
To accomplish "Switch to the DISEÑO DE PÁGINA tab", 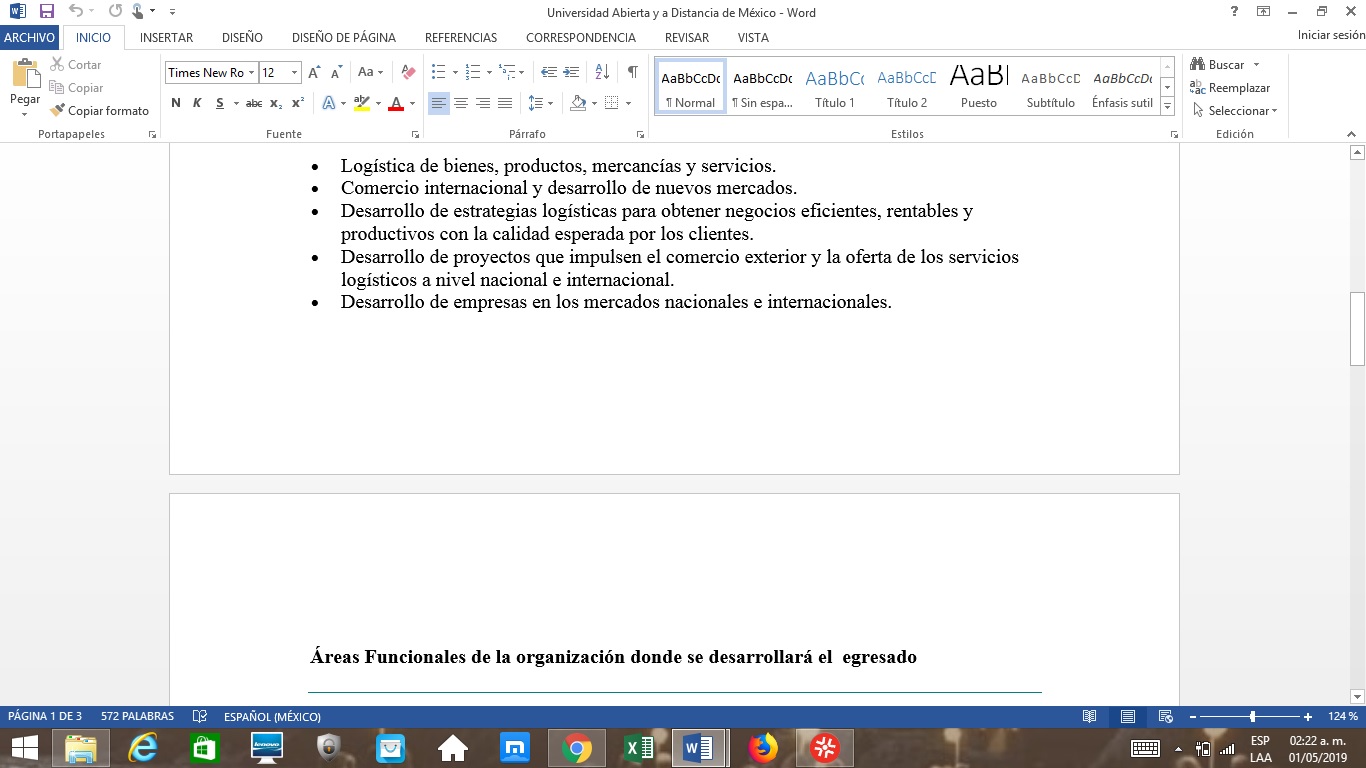I will point(344,37).
